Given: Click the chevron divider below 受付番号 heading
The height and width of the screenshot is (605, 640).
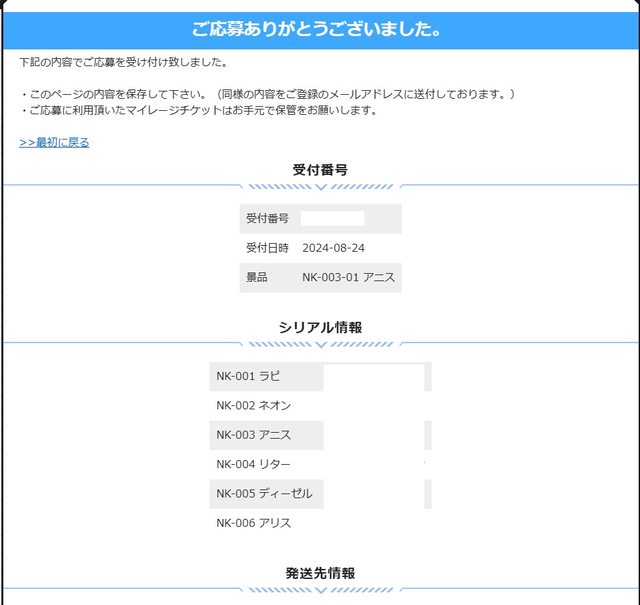Looking at the screenshot, I should [x=320, y=186].
